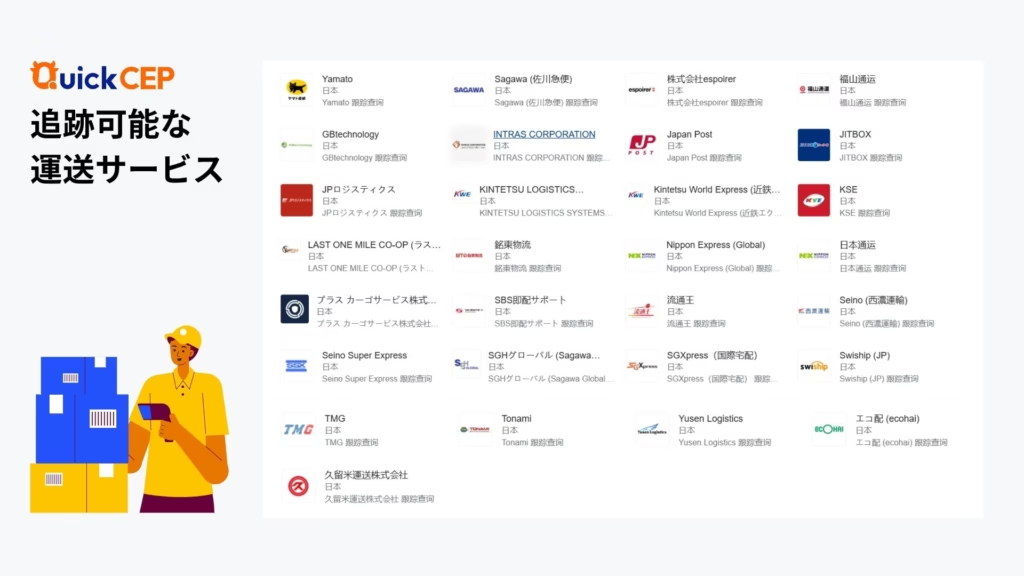This screenshot has width=1024, height=576.
Task: Click the SBS即配サポート carrier name
Action: (530, 300)
